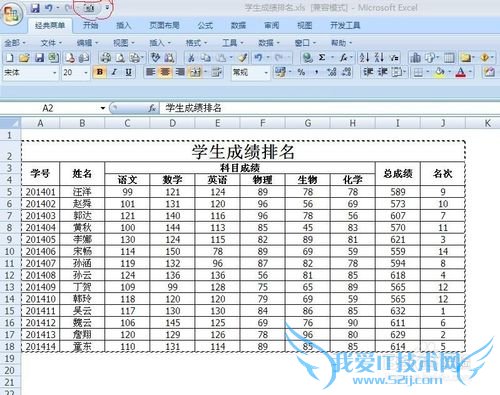
Task: Click the copy icon
Action: [206, 58]
